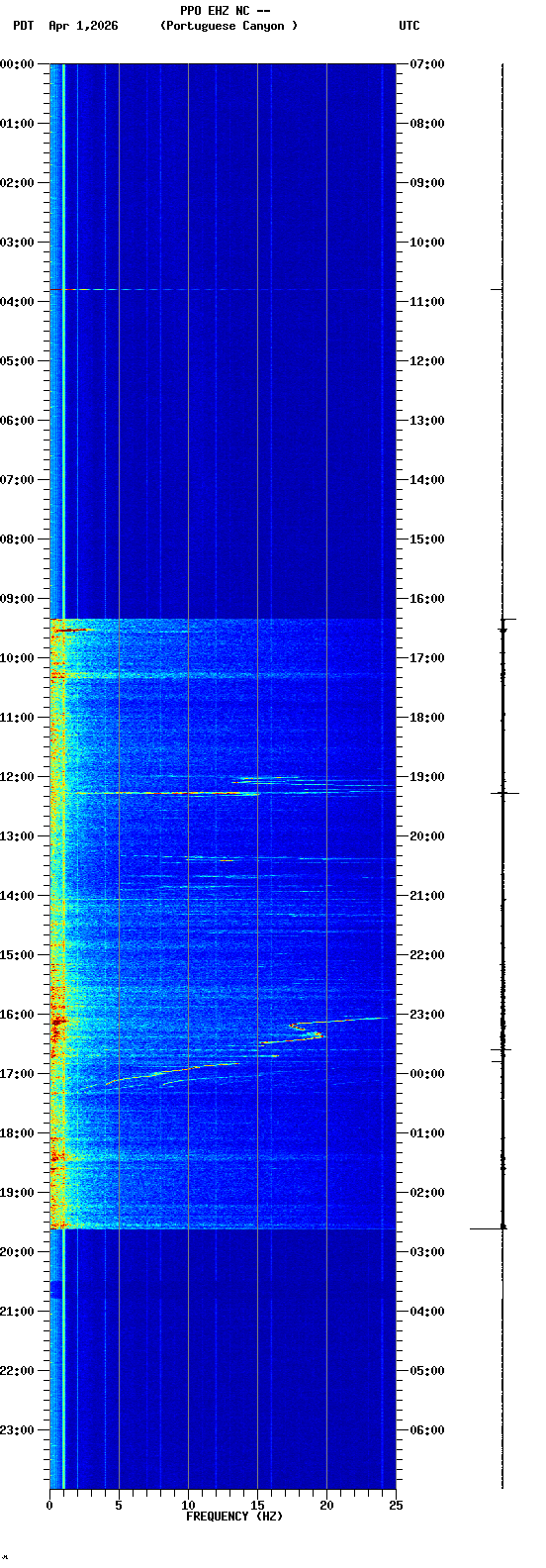
Task: Click the "5" frequency tick label
Action: (119, 1506)
